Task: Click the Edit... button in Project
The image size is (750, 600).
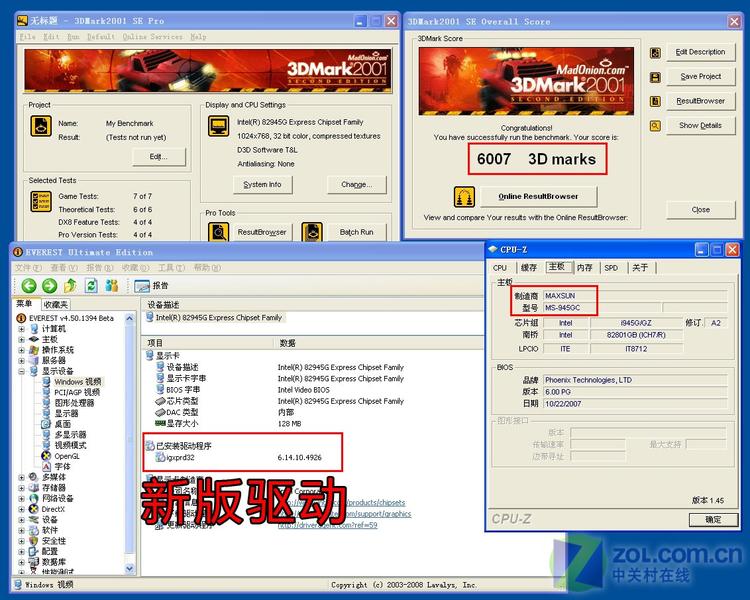Action: (x=159, y=157)
